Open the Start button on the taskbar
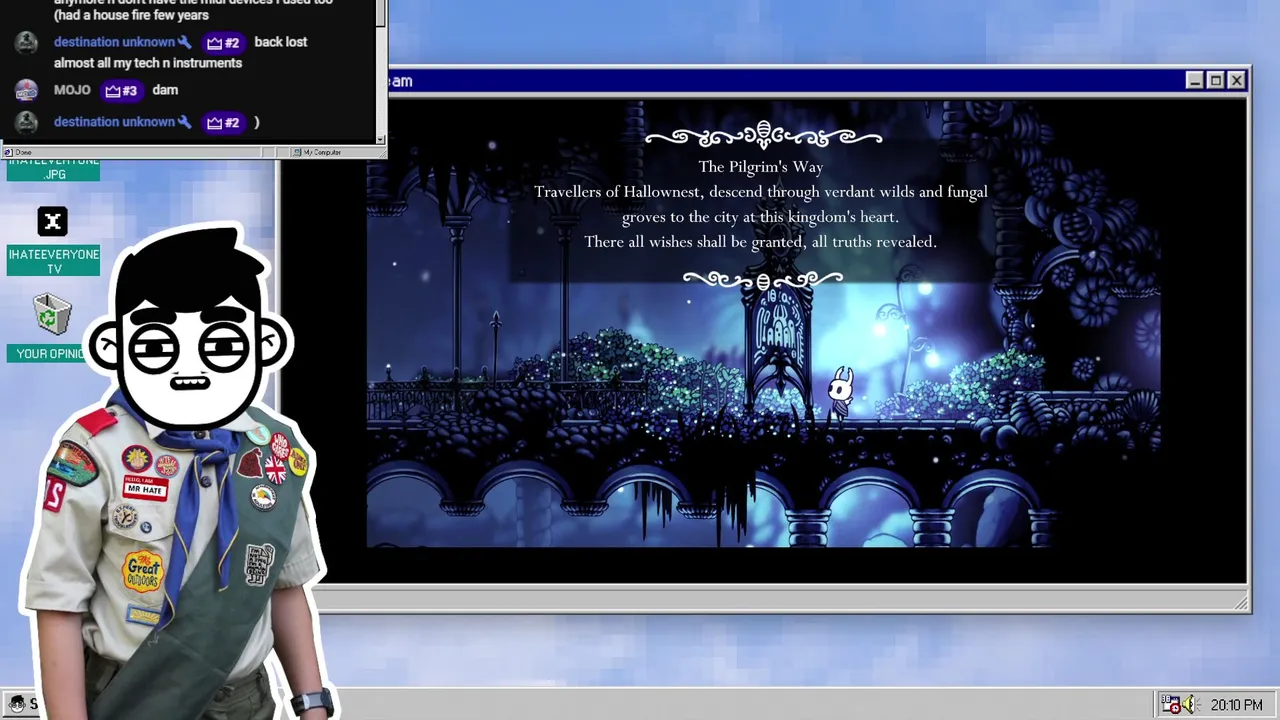This screenshot has width=1280, height=720. click(20, 705)
